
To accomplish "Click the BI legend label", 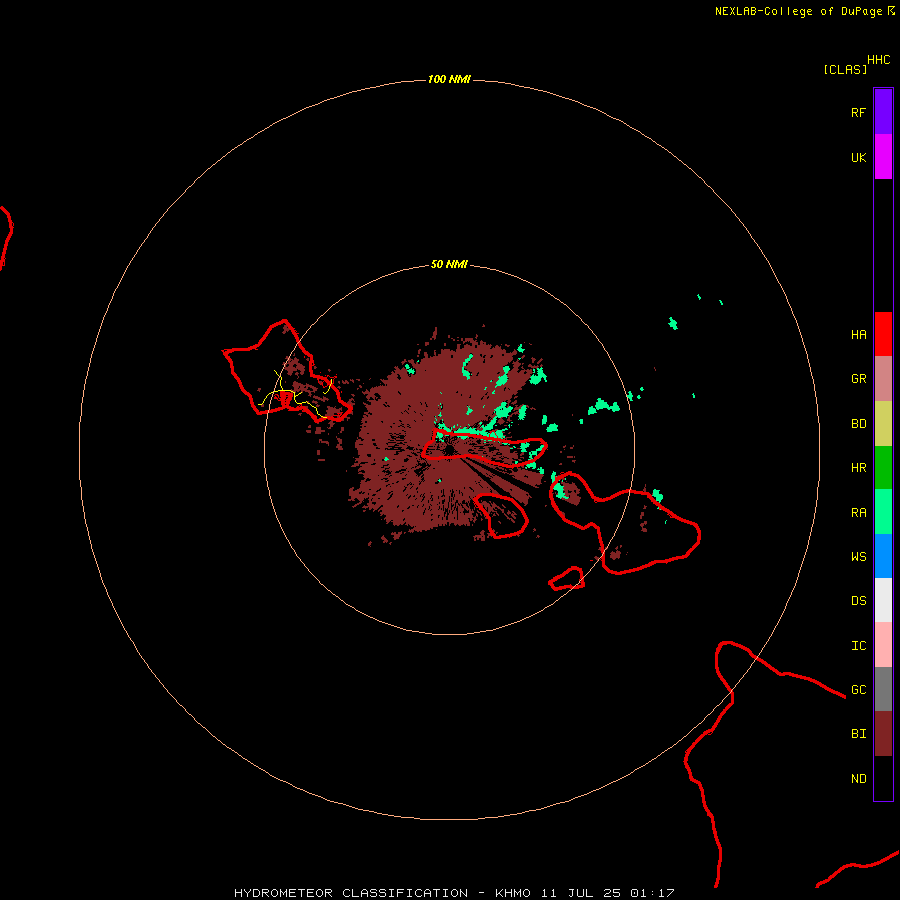I will pyautogui.click(x=859, y=734).
